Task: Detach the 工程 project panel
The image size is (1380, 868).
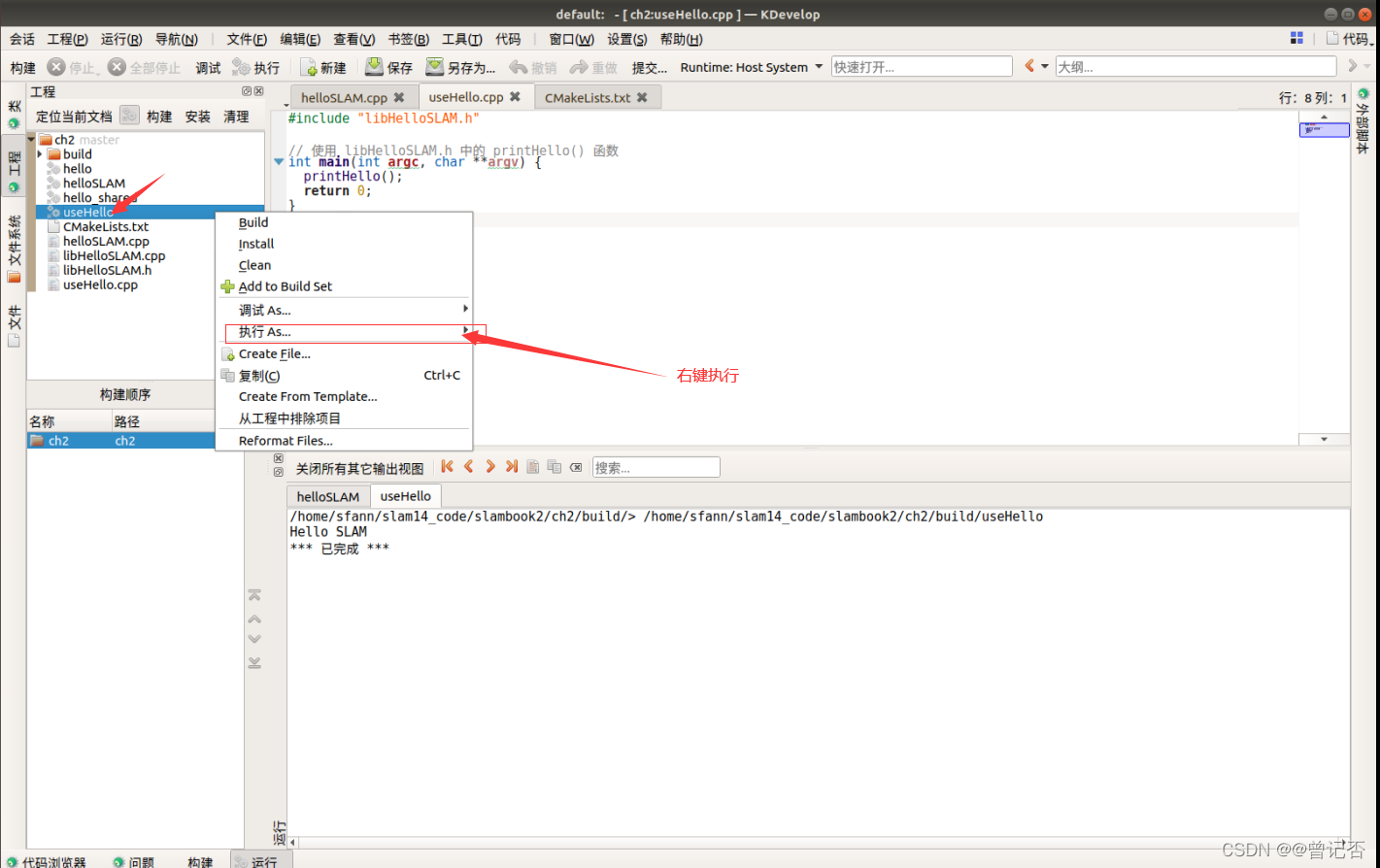Action: click(x=247, y=91)
